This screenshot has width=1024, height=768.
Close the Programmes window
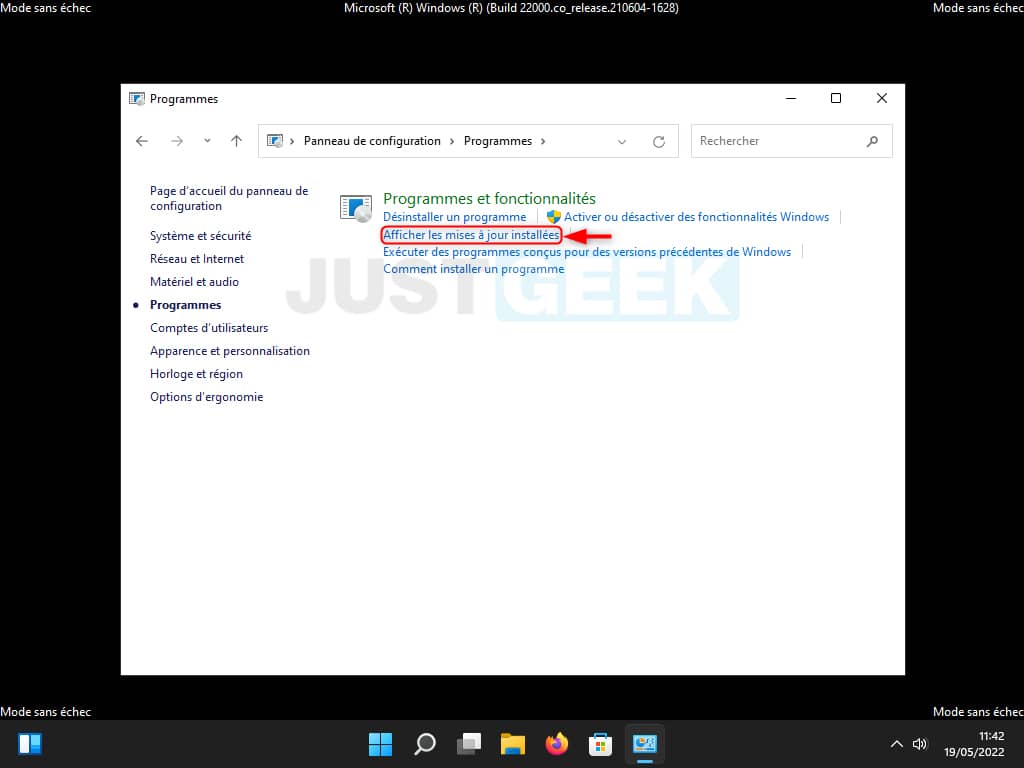pyautogui.click(x=882, y=98)
